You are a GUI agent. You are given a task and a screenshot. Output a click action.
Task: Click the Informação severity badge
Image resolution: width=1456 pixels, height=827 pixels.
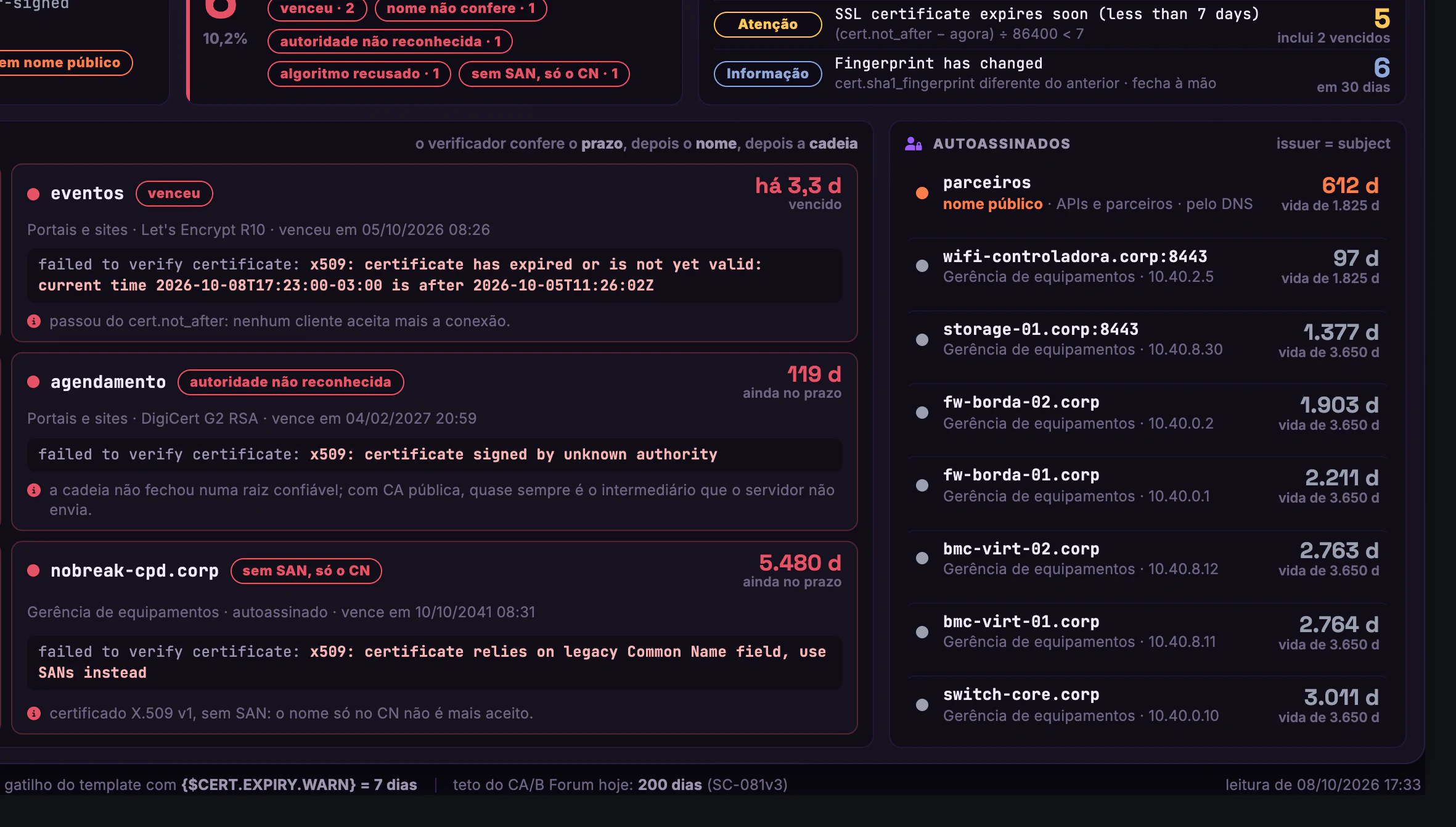767,74
